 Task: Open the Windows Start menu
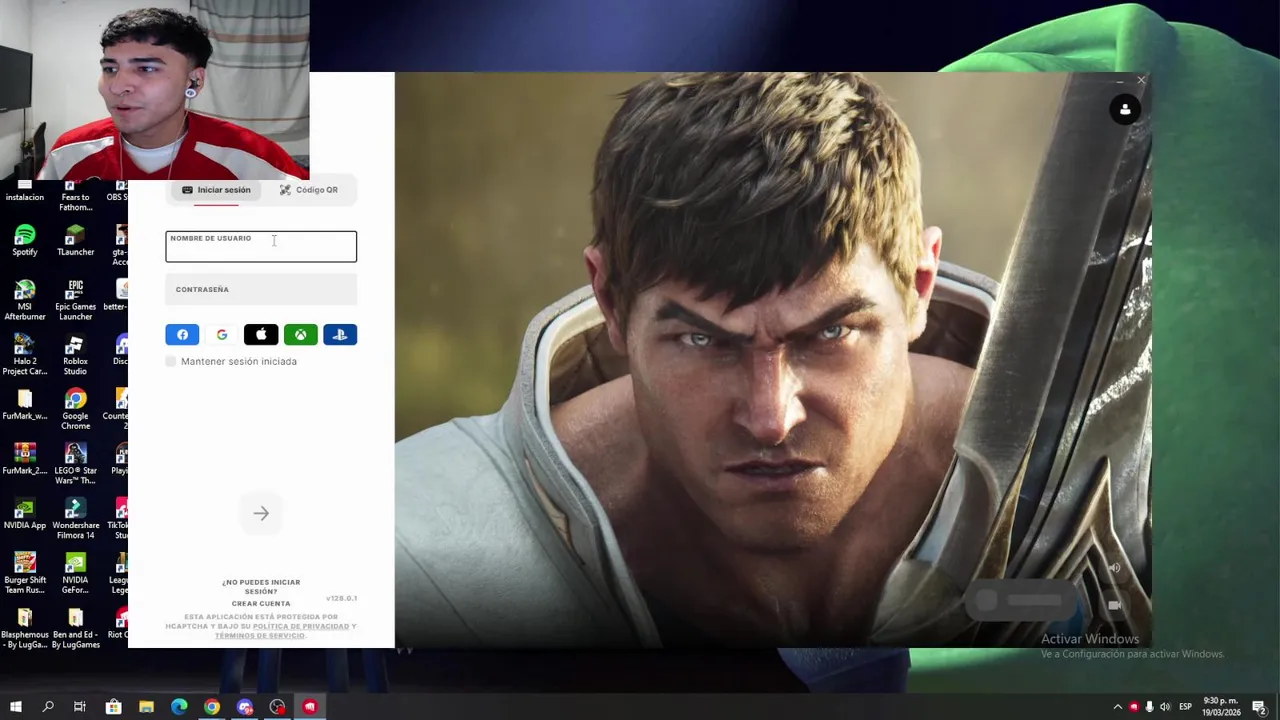pyautogui.click(x=15, y=707)
